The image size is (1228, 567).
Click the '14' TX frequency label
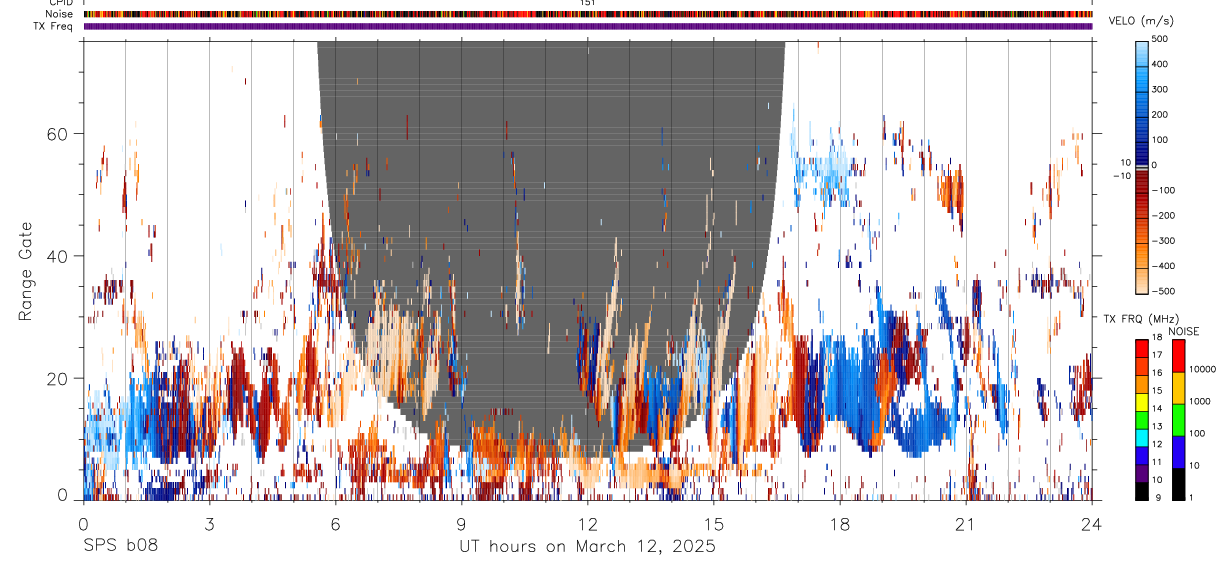click(1158, 409)
